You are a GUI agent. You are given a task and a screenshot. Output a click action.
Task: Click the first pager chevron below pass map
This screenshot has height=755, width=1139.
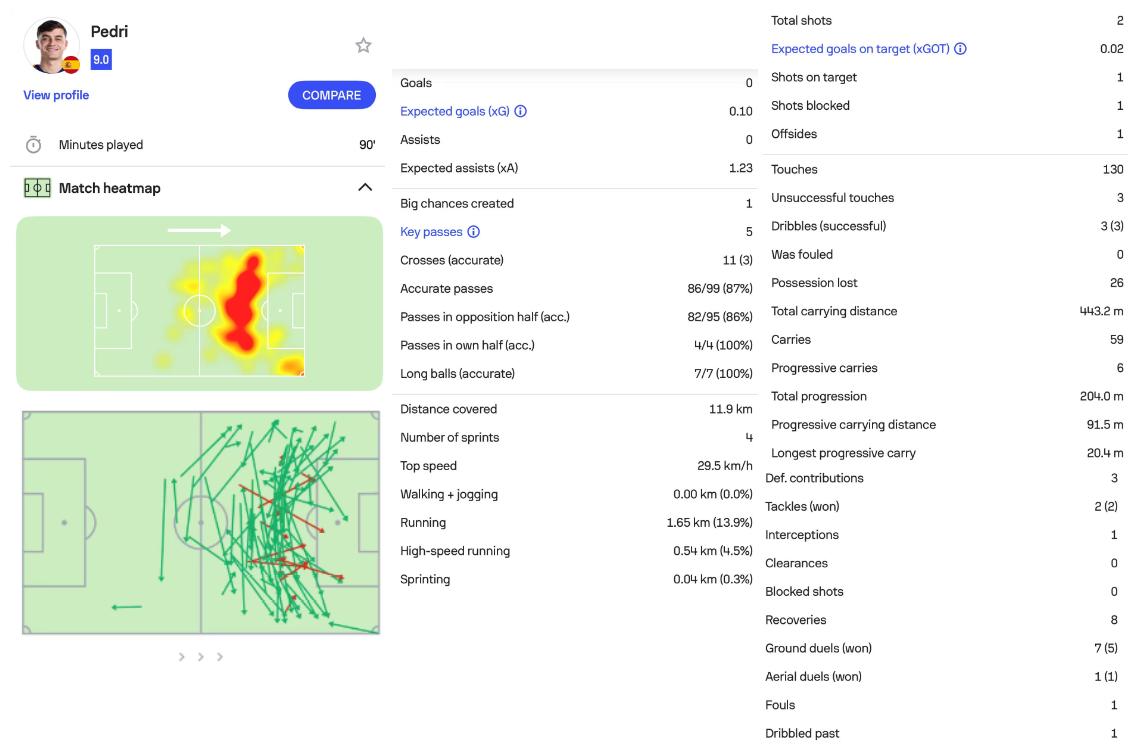point(182,657)
